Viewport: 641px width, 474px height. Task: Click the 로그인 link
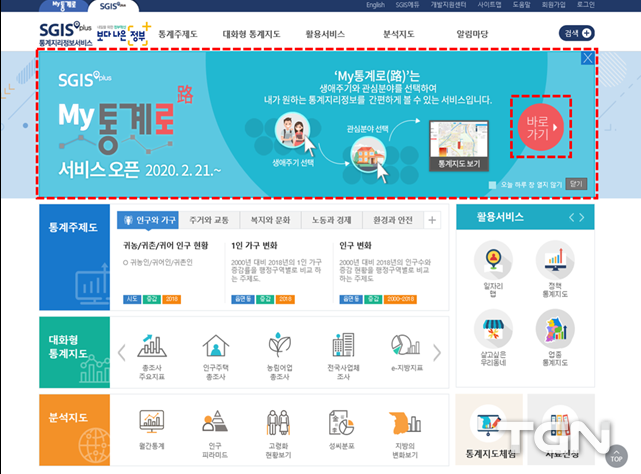coord(586,5)
